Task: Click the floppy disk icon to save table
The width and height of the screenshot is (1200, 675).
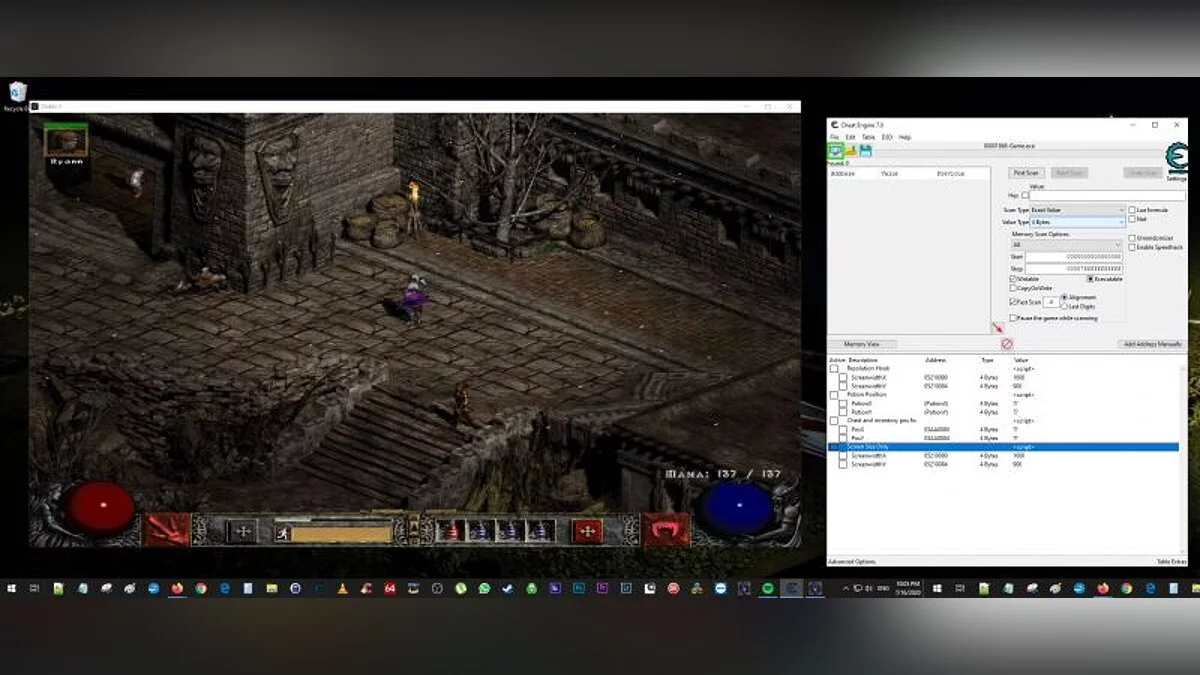Action: click(x=864, y=150)
